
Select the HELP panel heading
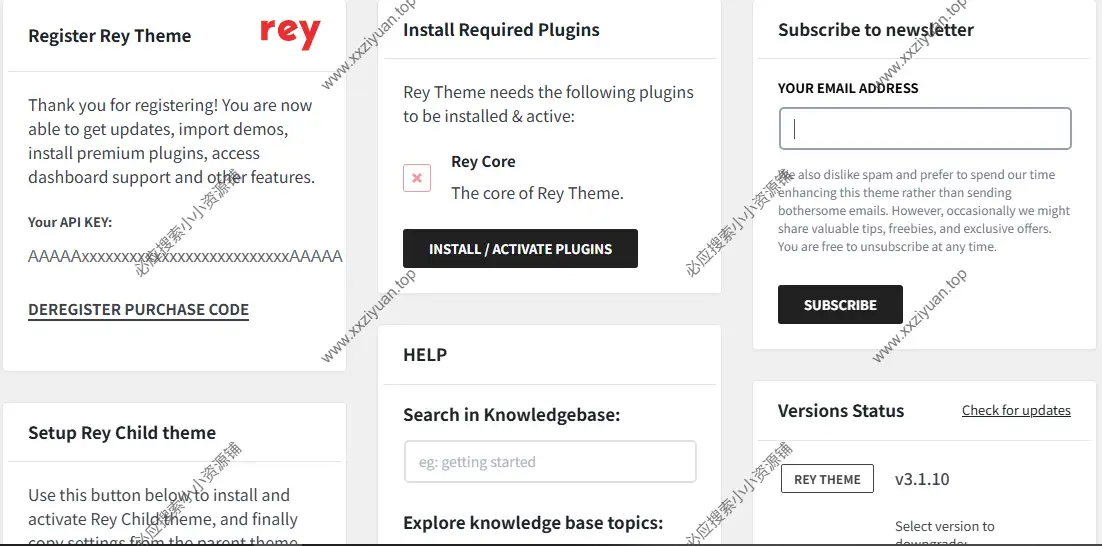tap(425, 355)
